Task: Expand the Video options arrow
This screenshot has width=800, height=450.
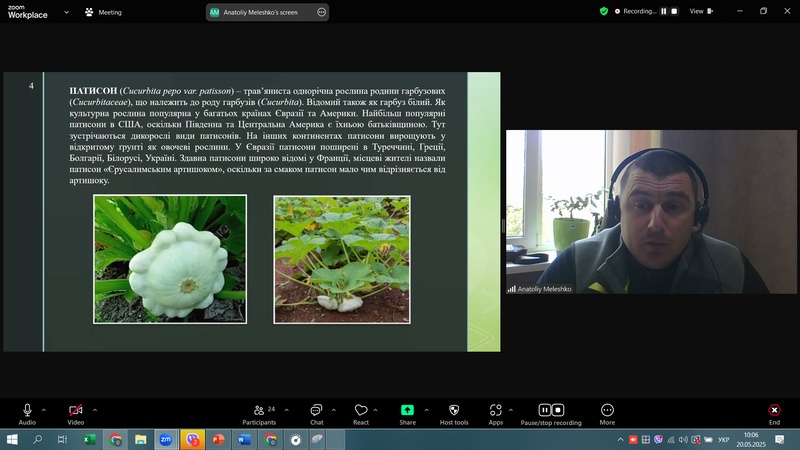Action: [95, 409]
